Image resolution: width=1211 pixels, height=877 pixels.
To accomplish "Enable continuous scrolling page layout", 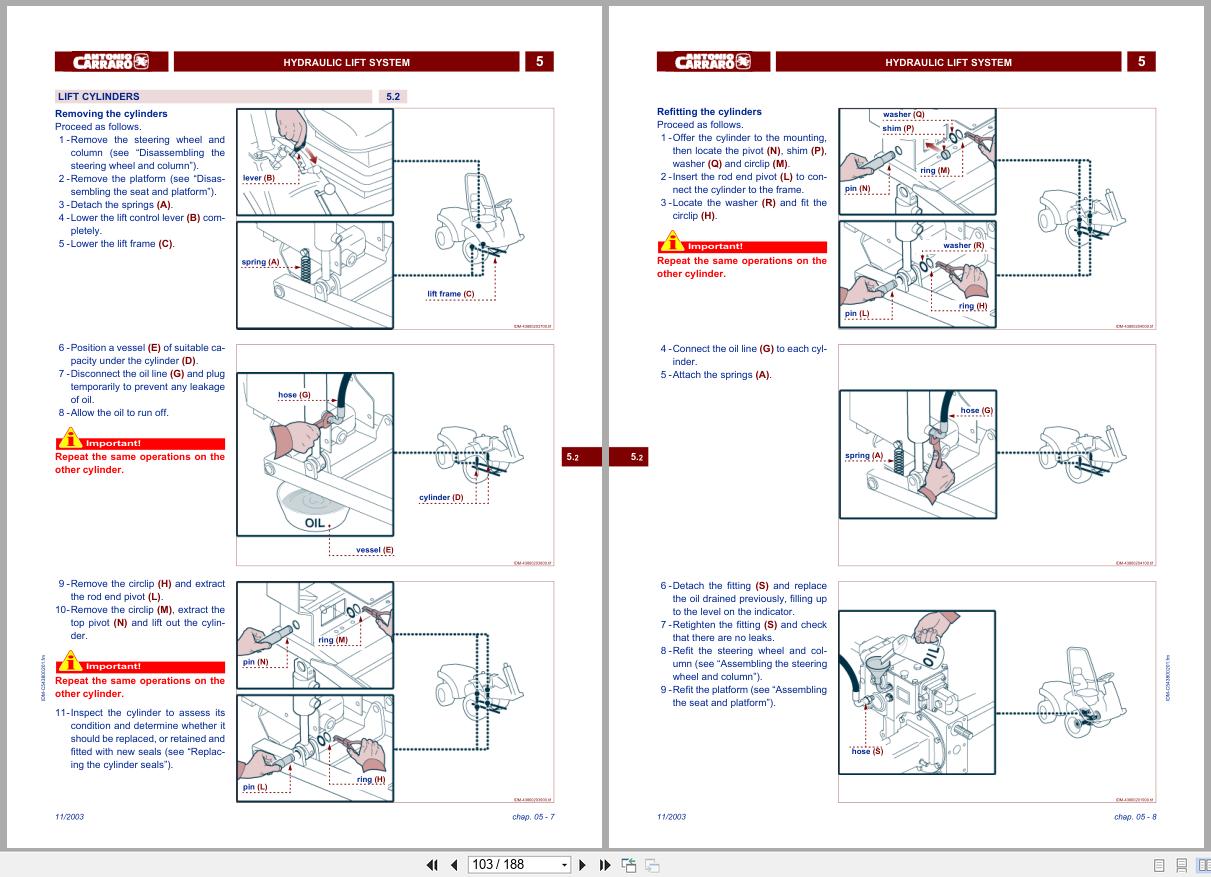I will point(1182,864).
